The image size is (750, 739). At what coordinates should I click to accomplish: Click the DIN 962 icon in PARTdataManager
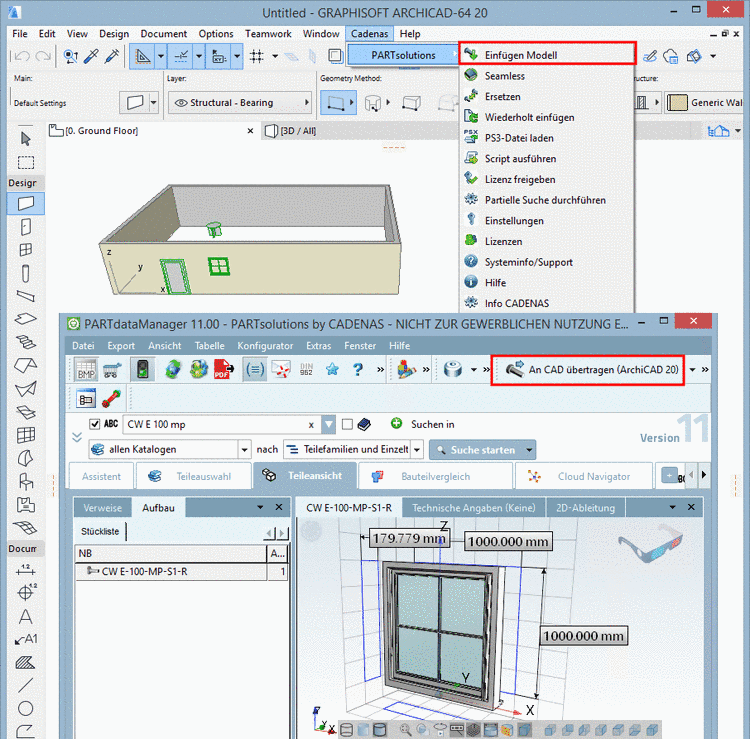pos(306,369)
